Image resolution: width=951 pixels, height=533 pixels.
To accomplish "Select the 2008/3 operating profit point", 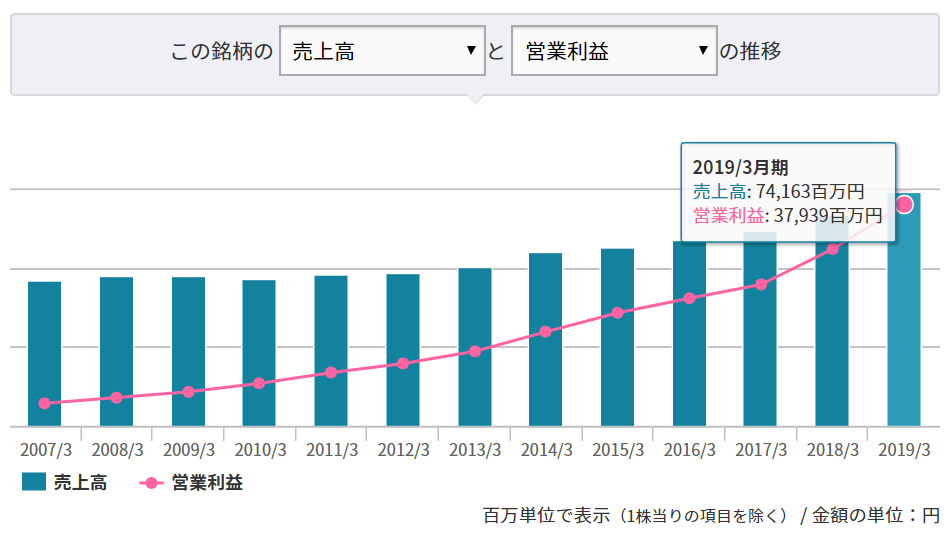I will (116, 398).
